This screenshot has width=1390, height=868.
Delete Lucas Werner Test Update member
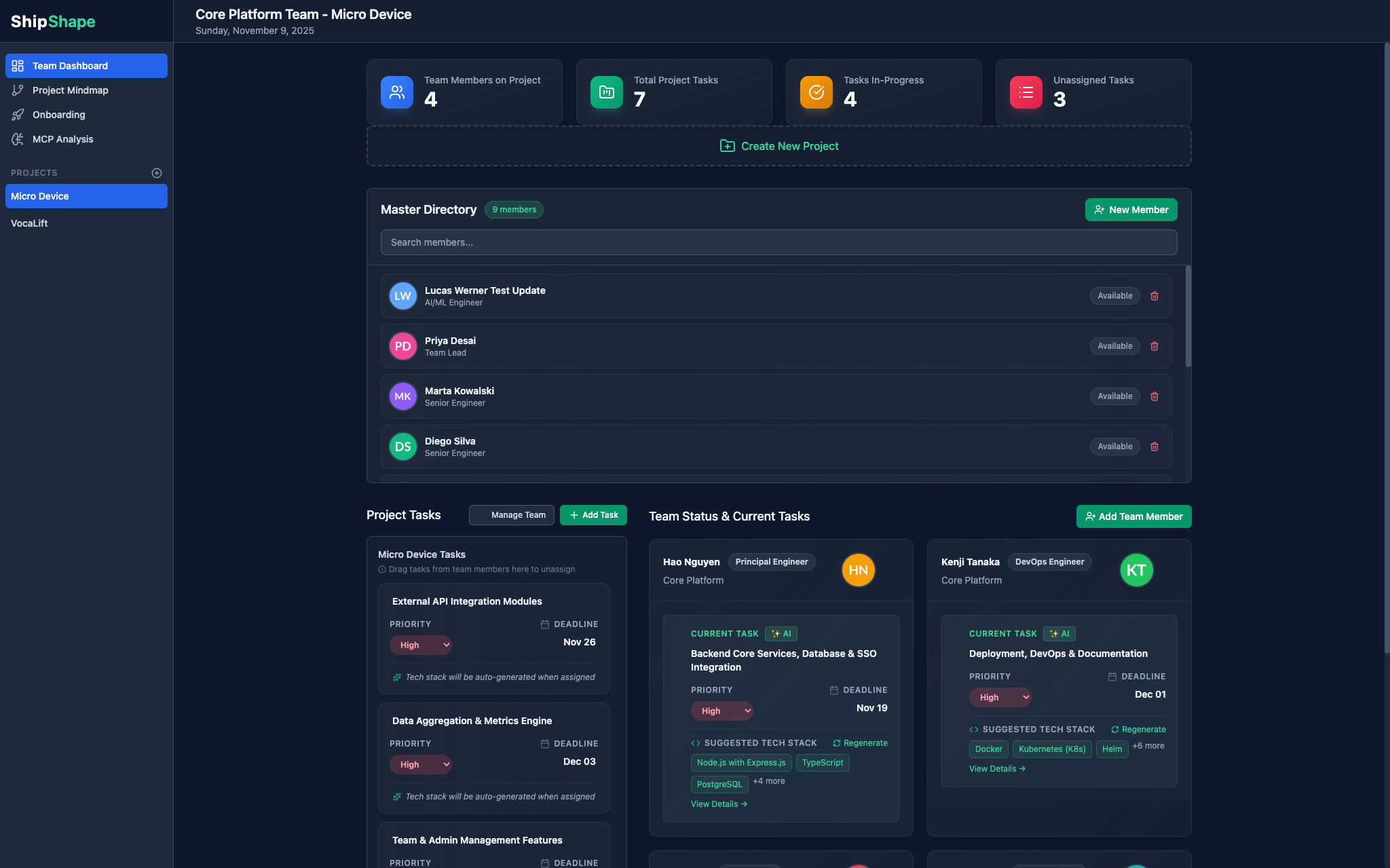pyautogui.click(x=1154, y=296)
